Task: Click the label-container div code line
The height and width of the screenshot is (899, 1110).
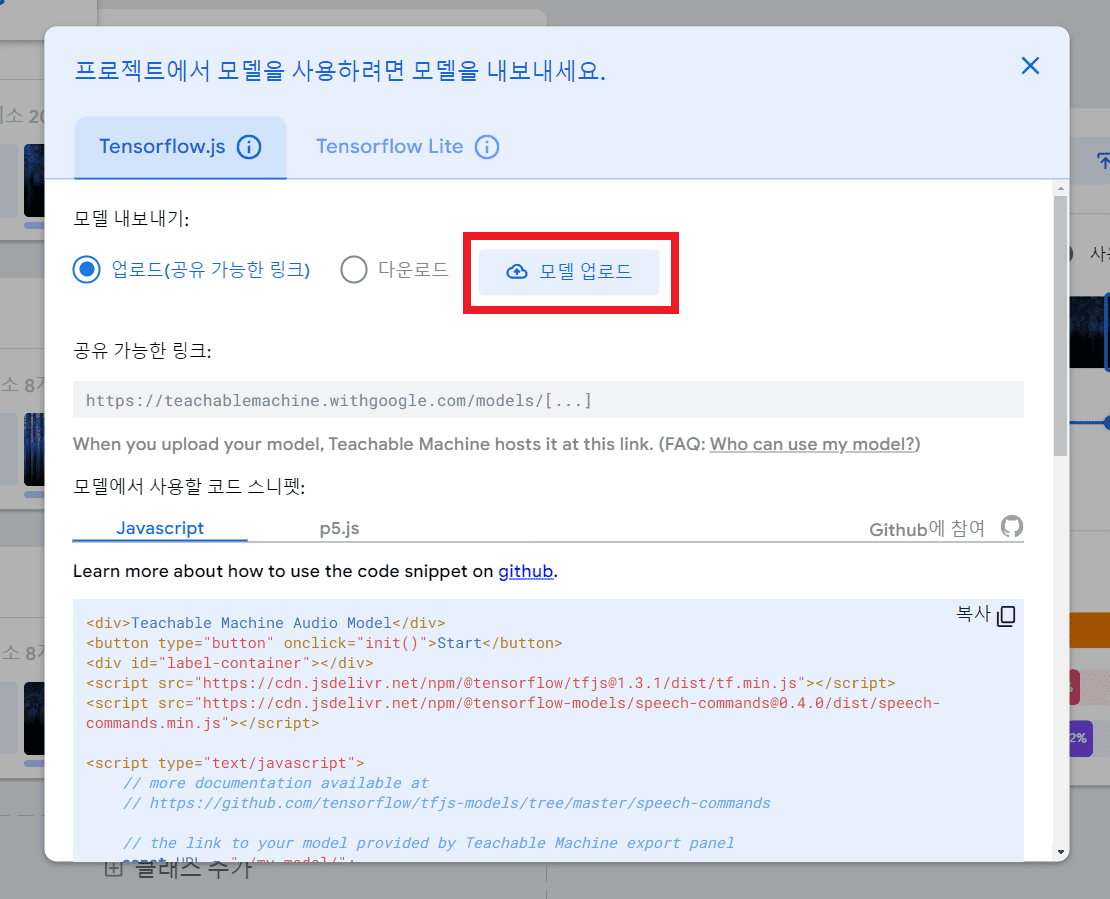Action: (229, 663)
